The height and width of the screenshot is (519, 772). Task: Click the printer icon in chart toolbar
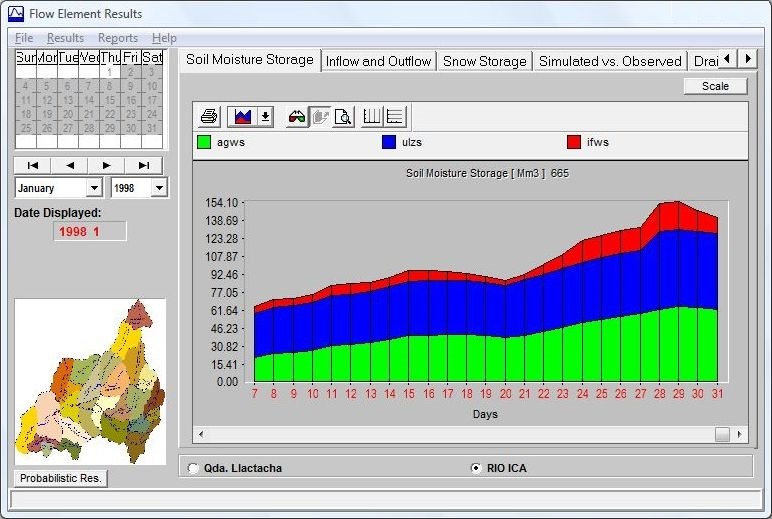pos(209,117)
